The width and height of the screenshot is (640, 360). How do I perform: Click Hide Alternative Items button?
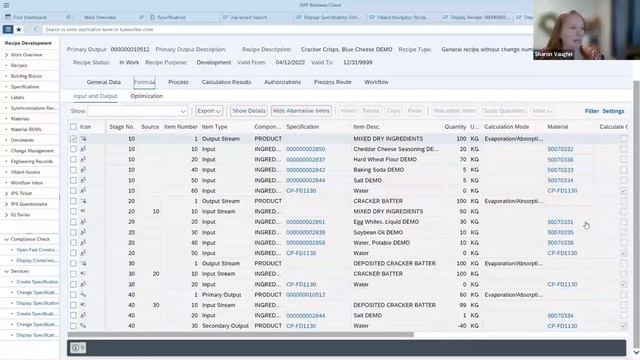pos(301,111)
